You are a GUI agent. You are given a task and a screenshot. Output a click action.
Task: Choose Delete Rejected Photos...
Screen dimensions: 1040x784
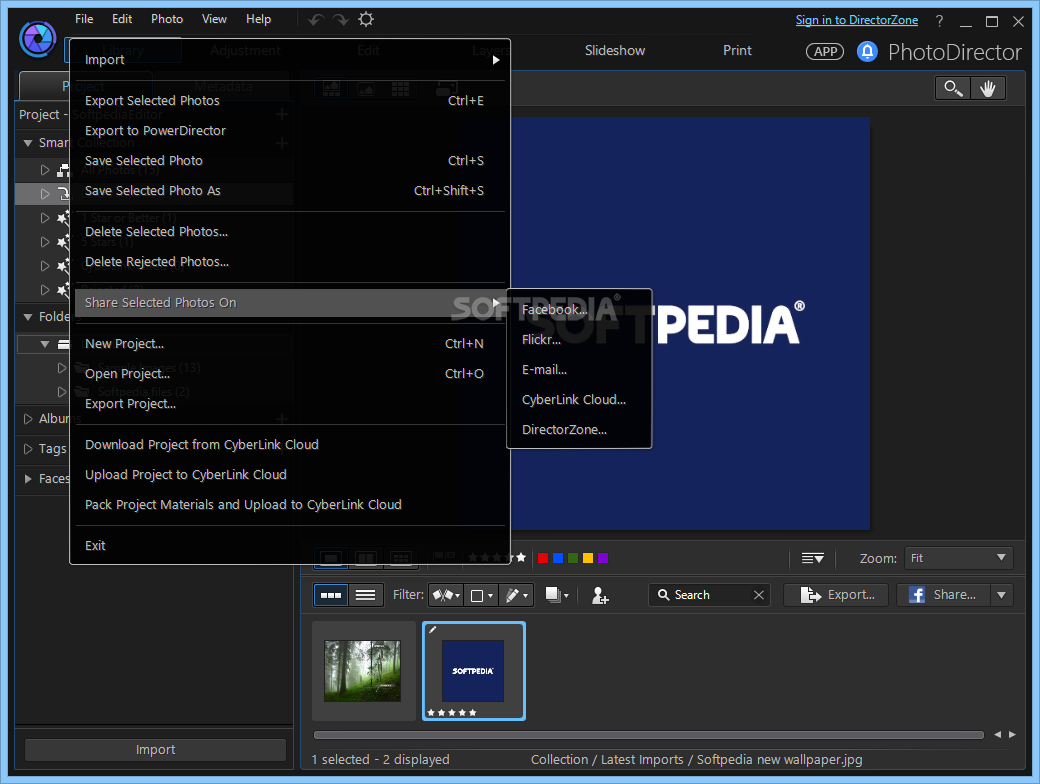point(289,262)
